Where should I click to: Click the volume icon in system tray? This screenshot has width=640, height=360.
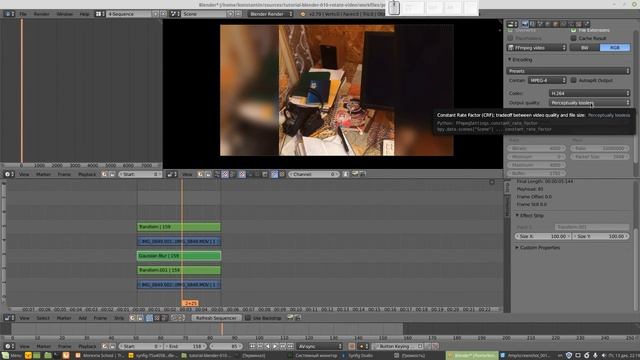(x=604, y=356)
